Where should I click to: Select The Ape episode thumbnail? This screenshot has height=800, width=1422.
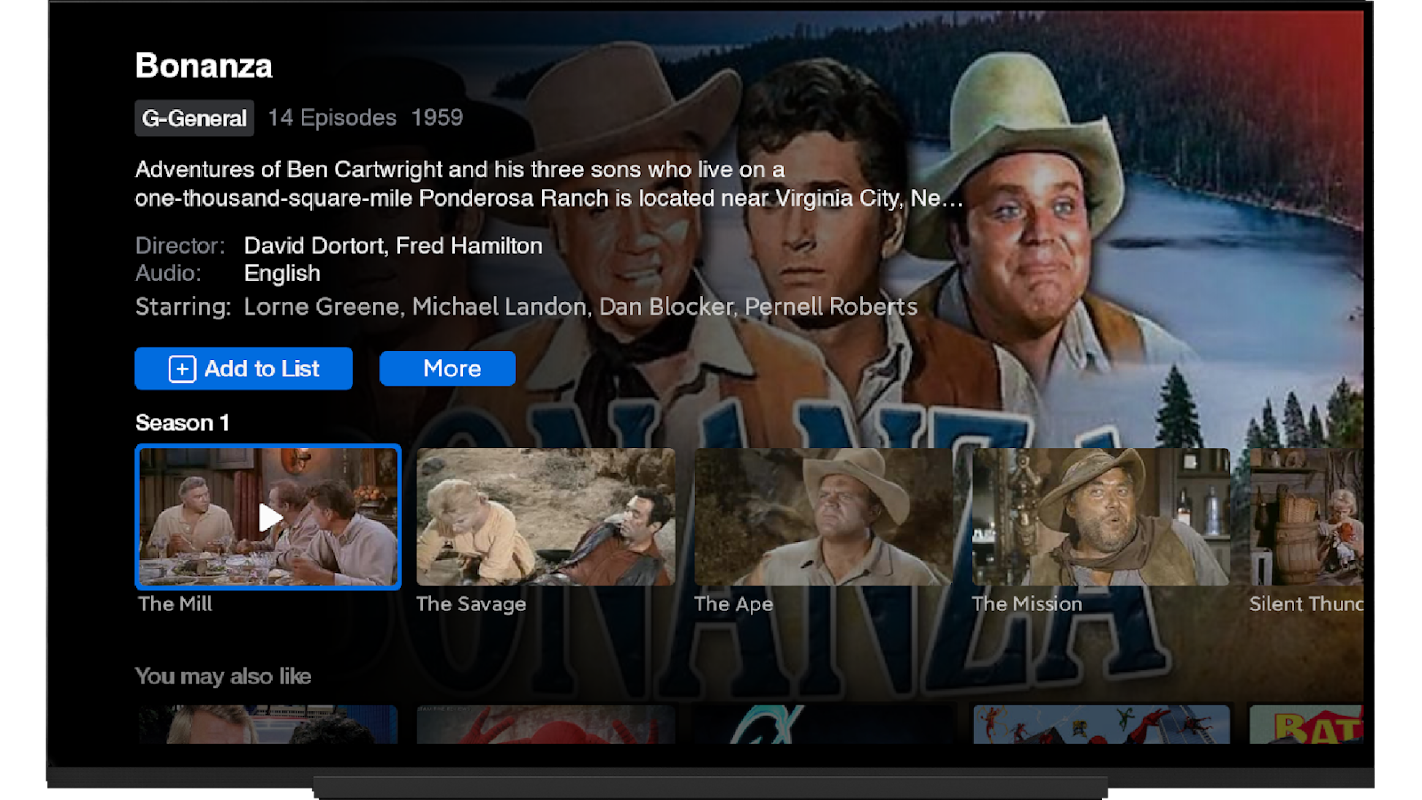point(824,517)
